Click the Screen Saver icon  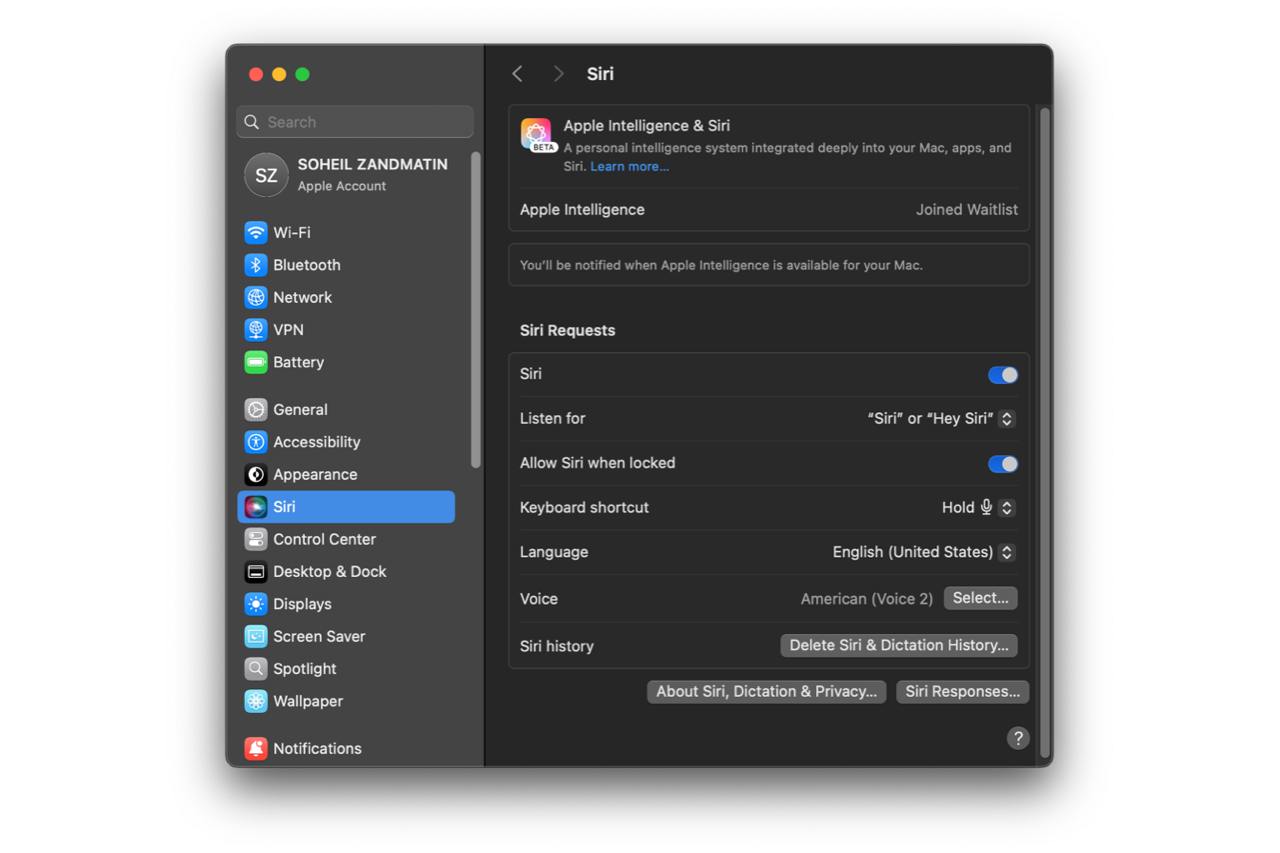(256, 636)
